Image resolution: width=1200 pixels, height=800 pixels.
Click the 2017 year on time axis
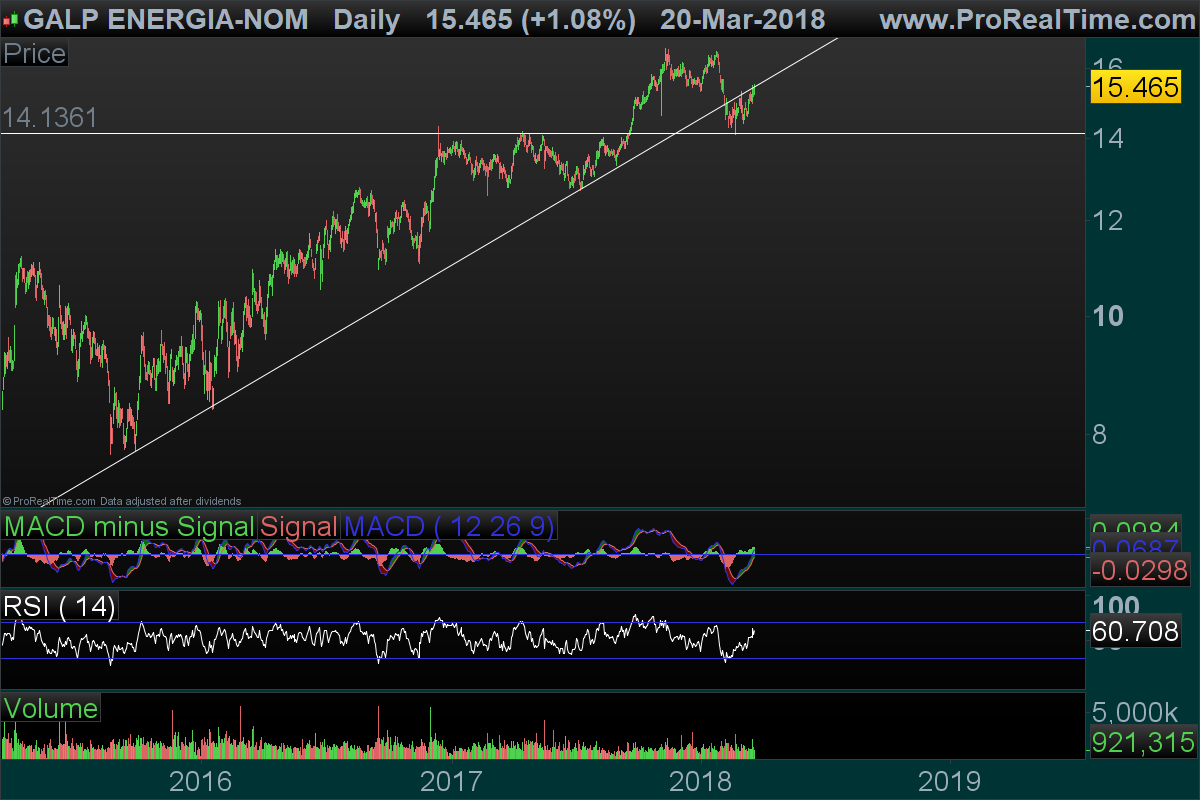[451, 780]
